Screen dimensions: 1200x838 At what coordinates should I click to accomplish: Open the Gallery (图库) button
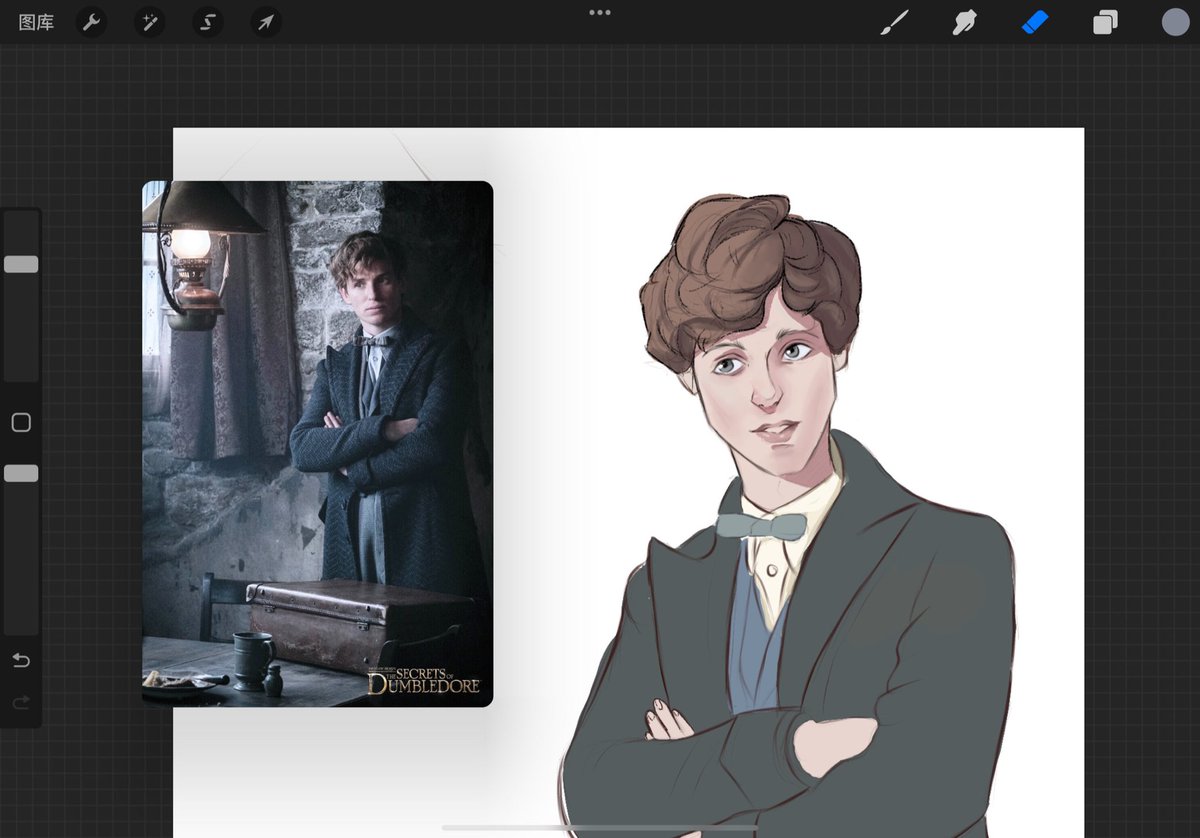click(36, 22)
